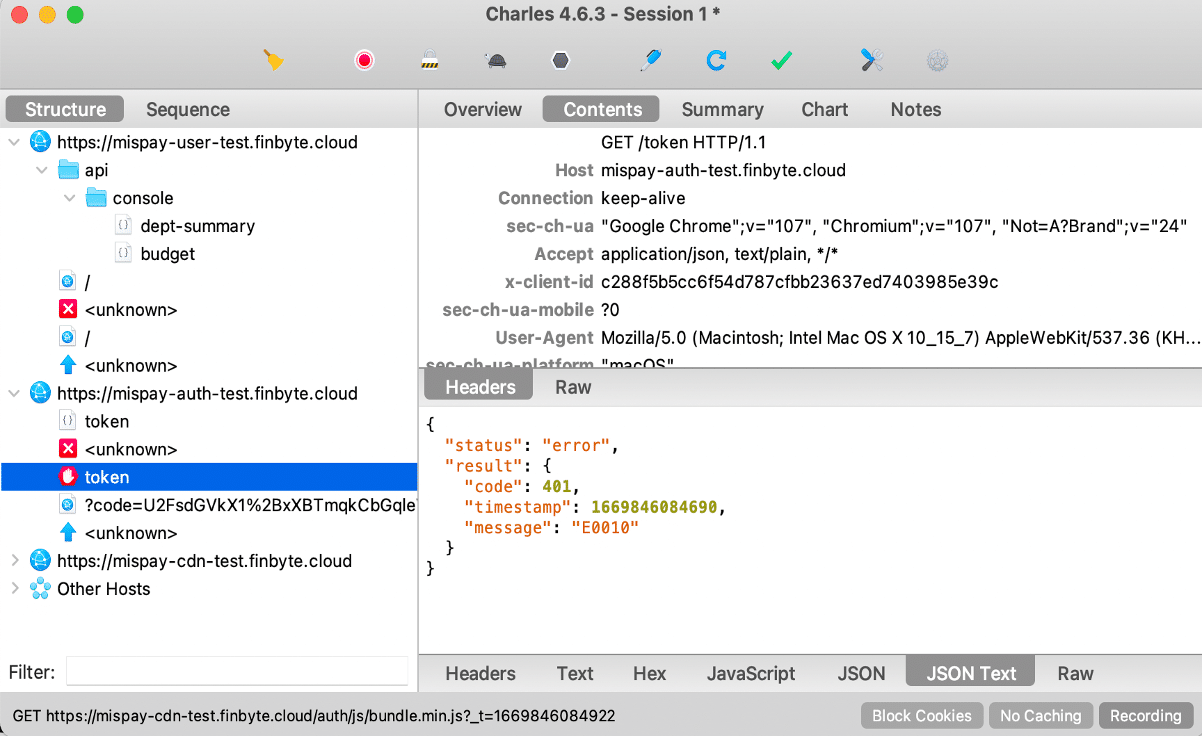Viewport: 1202px width, 736px height.
Task: Toggle the Block Cookies button
Action: [x=921, y=716]
